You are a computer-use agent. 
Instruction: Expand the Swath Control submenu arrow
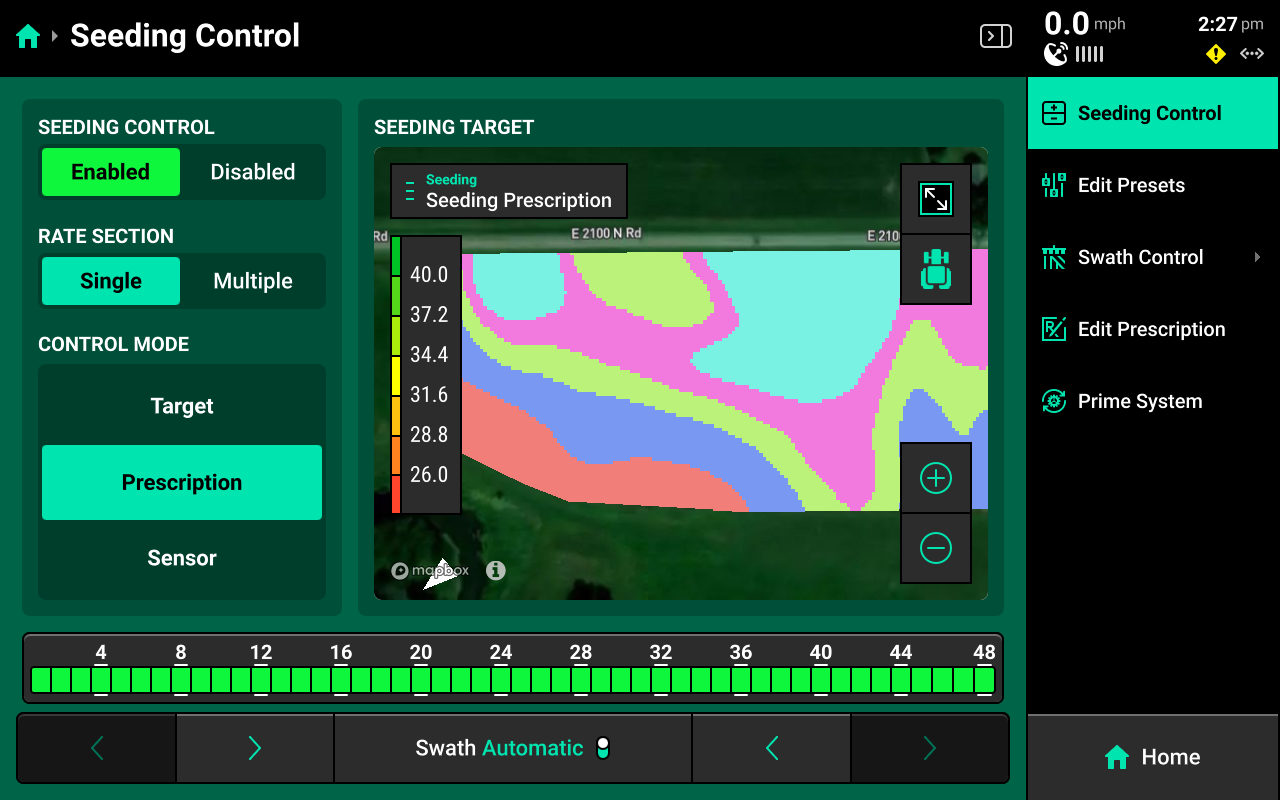point(1257,258)
